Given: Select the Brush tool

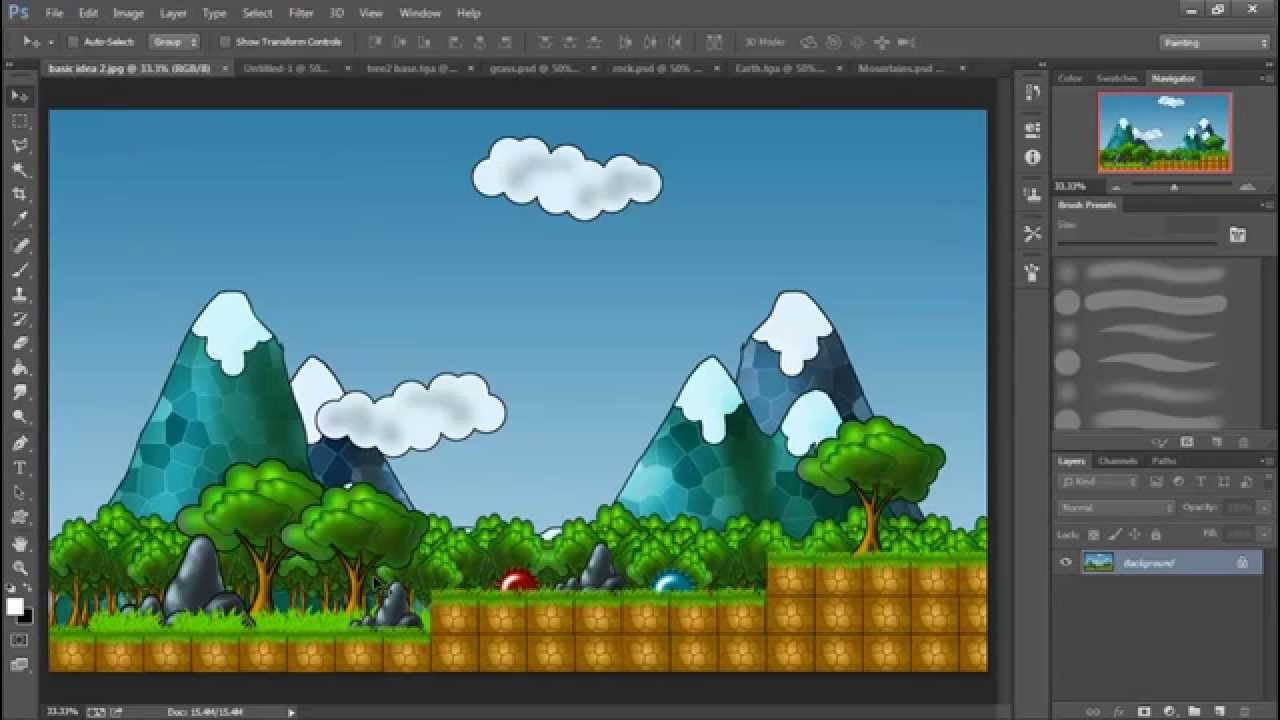Looking at the screenshot, I should pyautogui.click(x=20, y=270).
